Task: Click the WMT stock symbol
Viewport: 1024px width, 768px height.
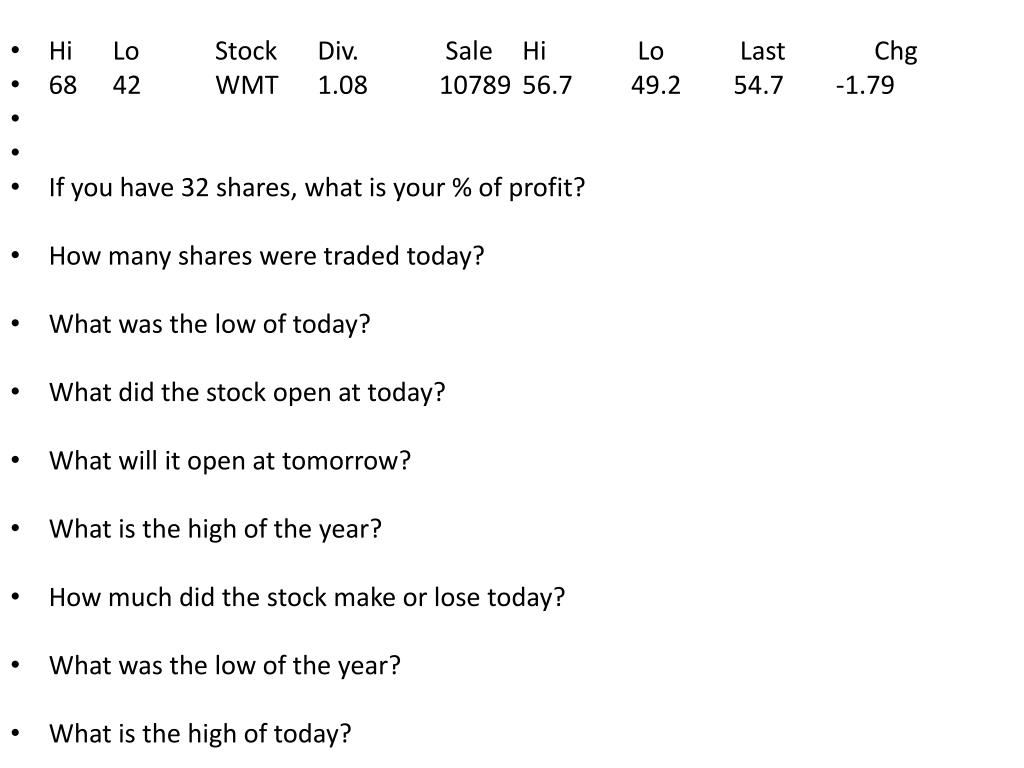Action: 247,85
